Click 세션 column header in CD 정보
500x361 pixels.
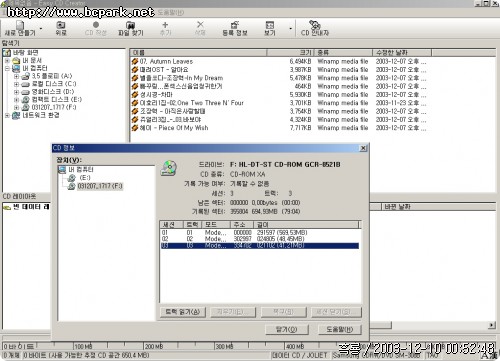pyautogui.click(x=172, y=225)
